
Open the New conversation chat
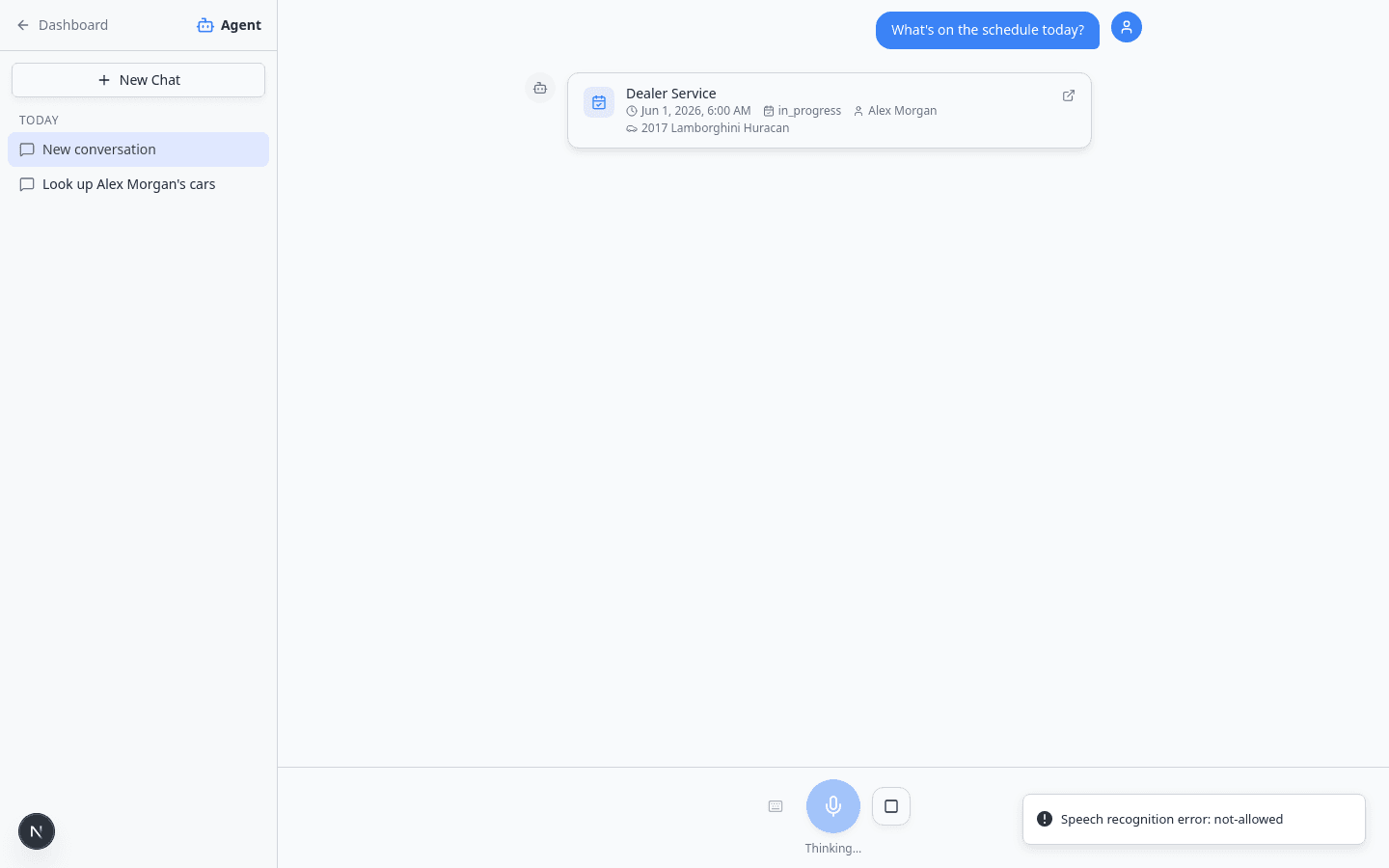[138, 149]
